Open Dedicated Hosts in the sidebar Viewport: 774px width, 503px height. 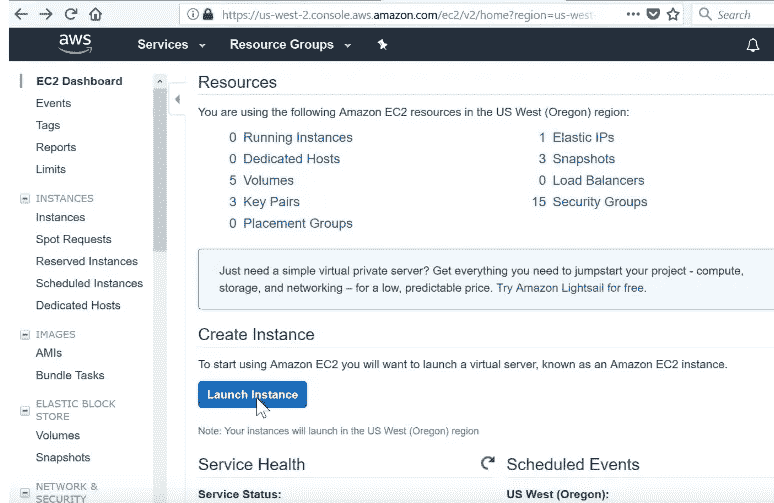point(78,306)
